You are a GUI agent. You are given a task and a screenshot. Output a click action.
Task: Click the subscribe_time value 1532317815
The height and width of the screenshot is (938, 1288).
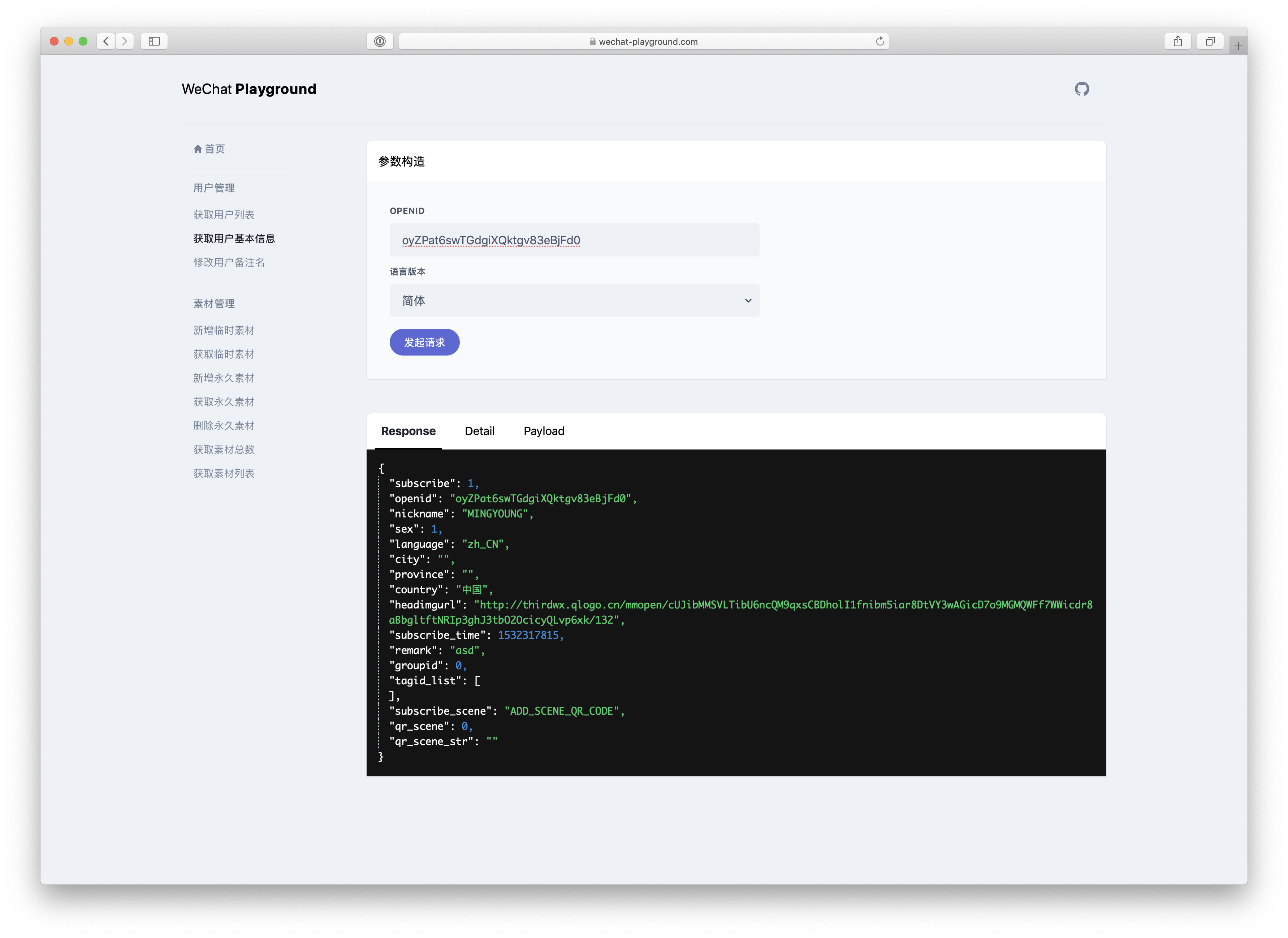coord(528,635)
